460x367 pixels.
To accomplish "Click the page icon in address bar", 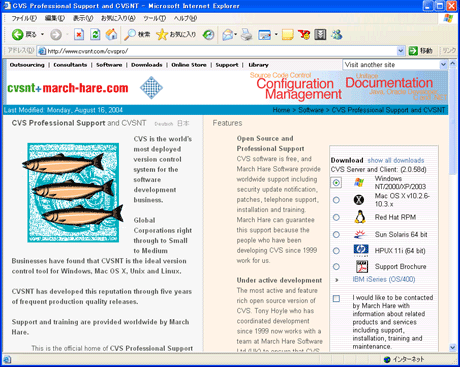I will (x=42, y=51).
